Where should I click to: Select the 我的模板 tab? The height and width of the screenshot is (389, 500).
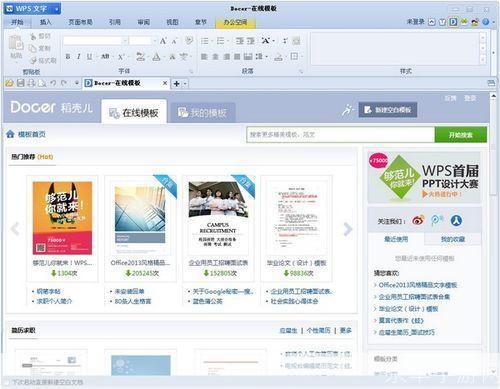202,113
